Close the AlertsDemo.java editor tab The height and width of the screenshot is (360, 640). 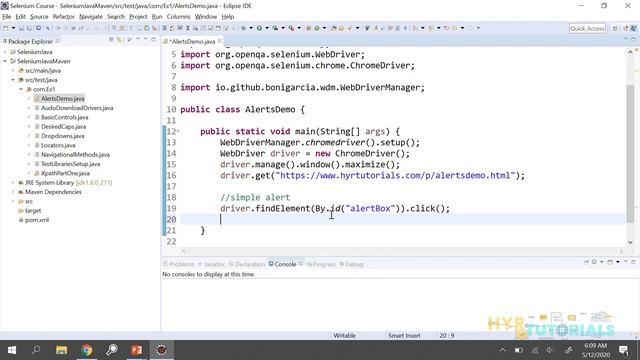tap(220, 41)
